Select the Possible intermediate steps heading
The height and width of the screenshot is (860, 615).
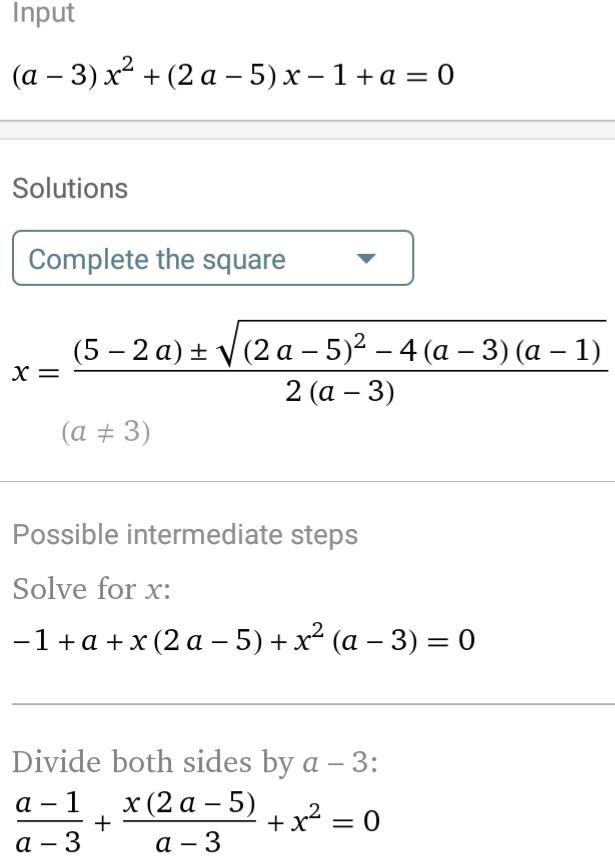[x=185, y=534]
